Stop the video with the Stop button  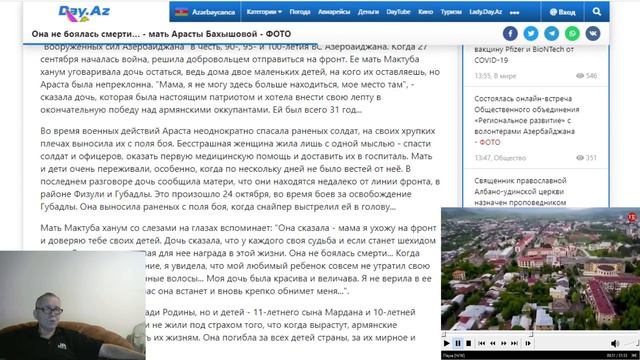click(469, 343)
